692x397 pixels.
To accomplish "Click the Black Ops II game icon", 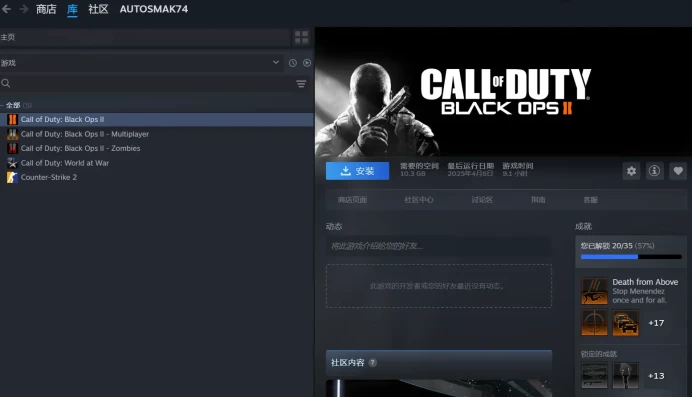I will click(x=12, y=119).
